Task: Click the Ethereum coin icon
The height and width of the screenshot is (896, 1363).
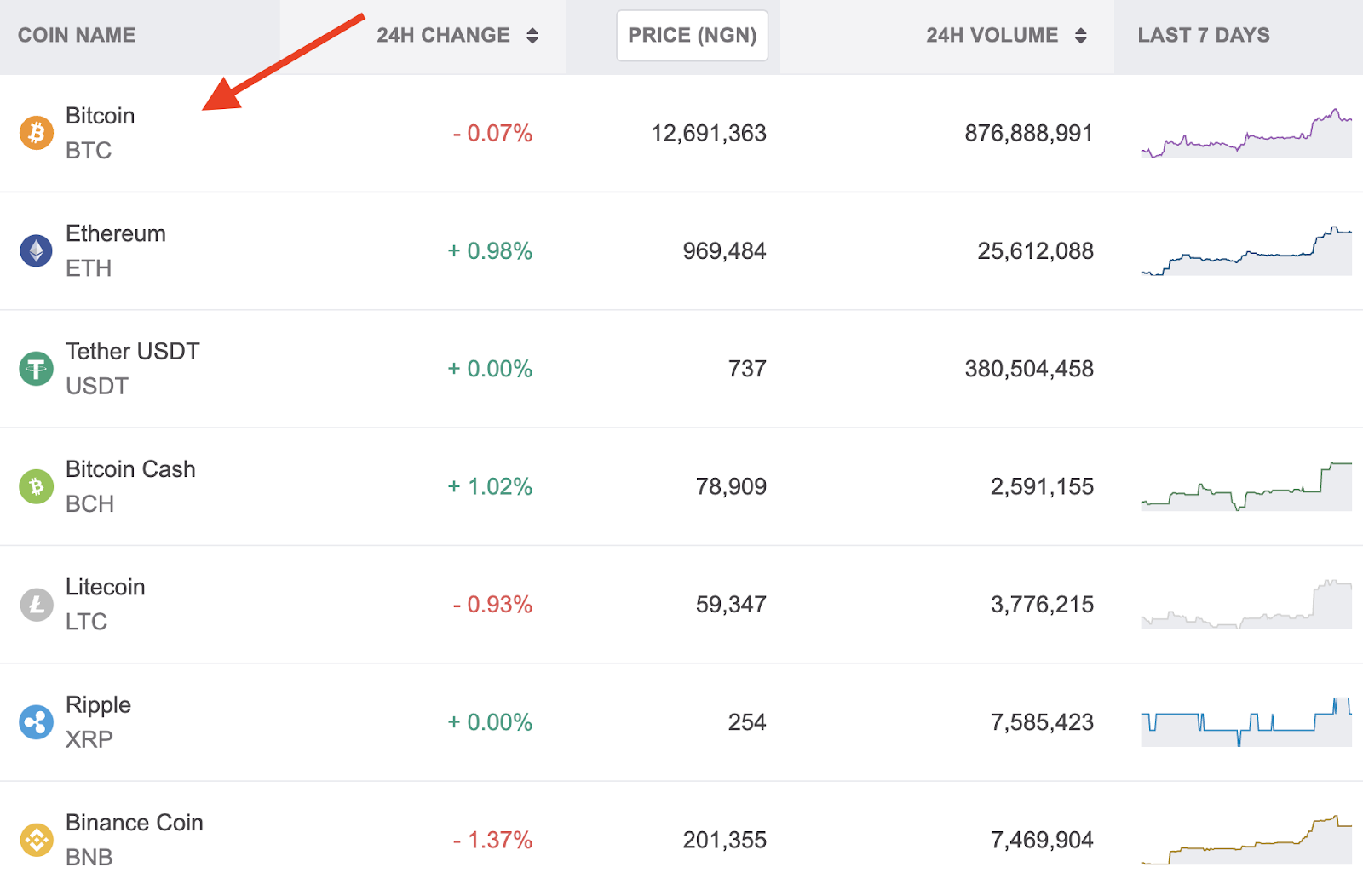Action: 37,250
